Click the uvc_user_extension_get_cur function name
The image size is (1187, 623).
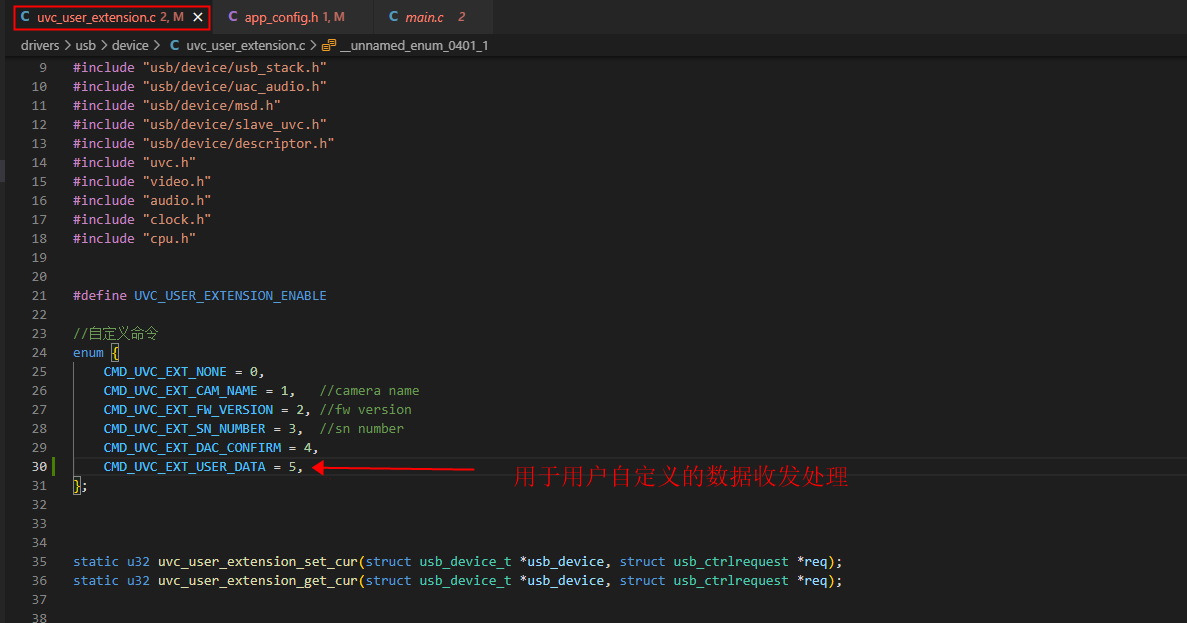pyautogui.click(x=257, y=580)
